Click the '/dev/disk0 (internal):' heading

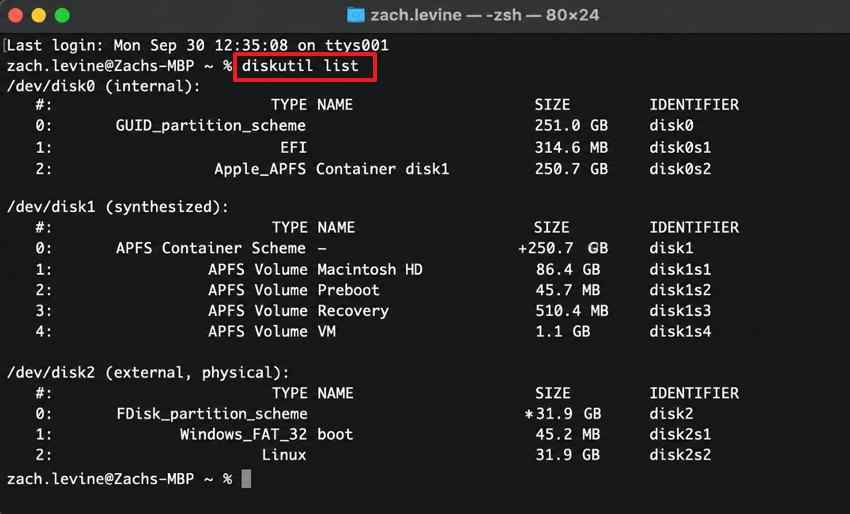[x=104, y=86]
